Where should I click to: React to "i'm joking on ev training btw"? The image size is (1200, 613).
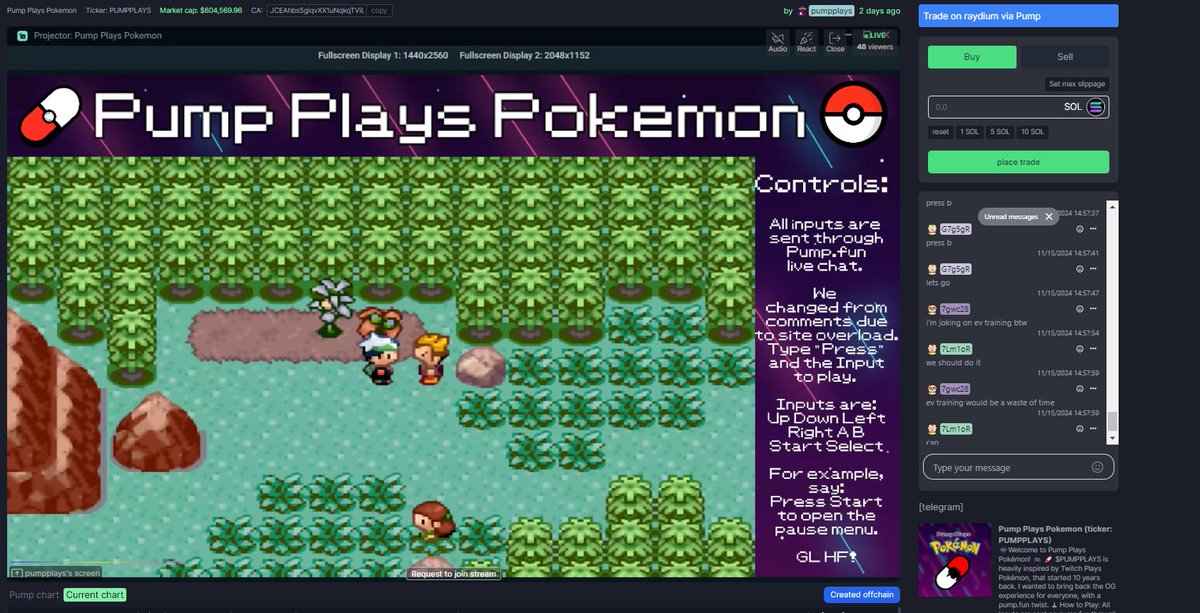point(1080,309)
